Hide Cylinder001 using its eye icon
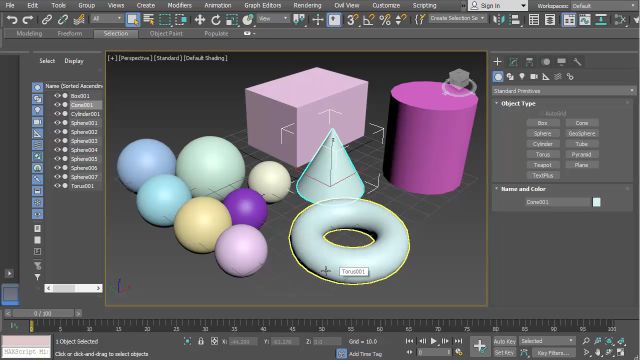The height and width of the screenshot is (360, 640). tap(57, 113)
